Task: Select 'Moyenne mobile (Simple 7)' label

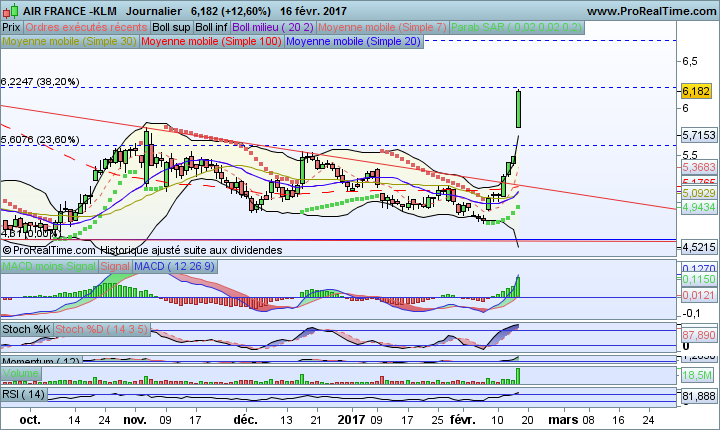Action: (x=382, y=28)
